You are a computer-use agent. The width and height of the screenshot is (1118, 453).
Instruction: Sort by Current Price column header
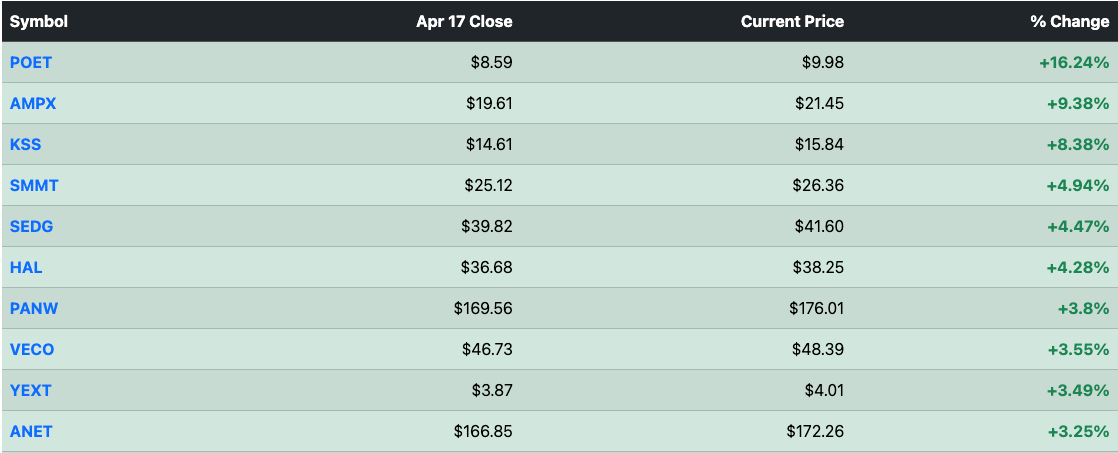(792, 21)
